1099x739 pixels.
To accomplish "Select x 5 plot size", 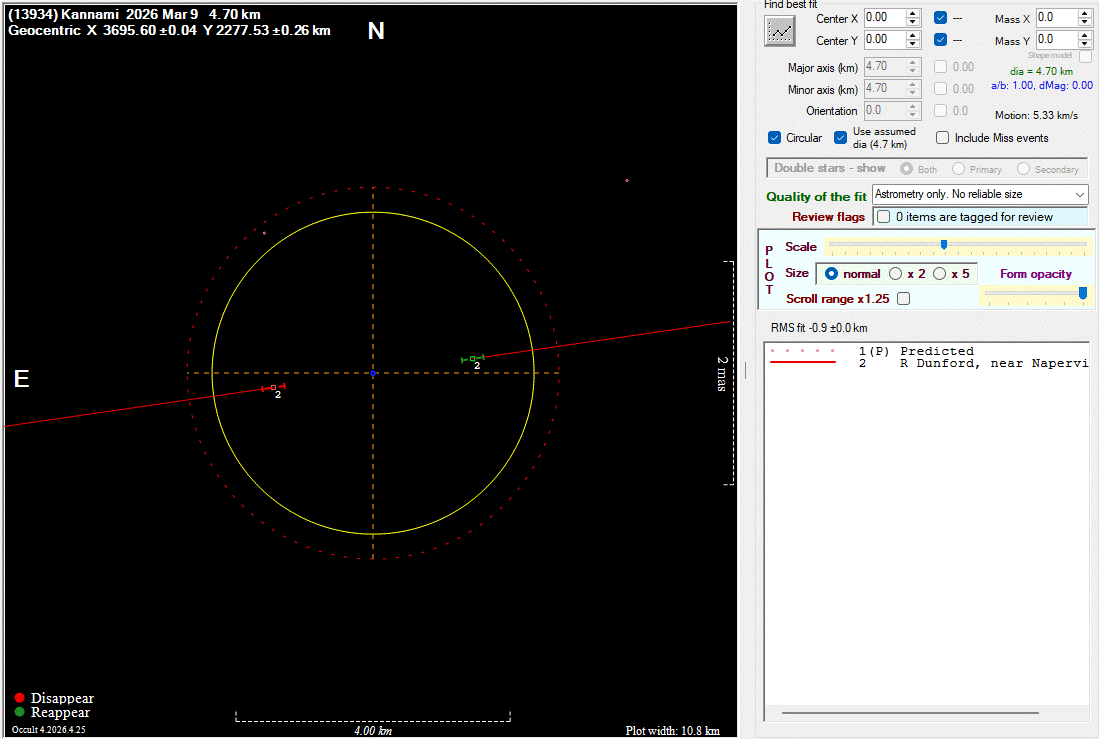I will click(x=940, y=273).
